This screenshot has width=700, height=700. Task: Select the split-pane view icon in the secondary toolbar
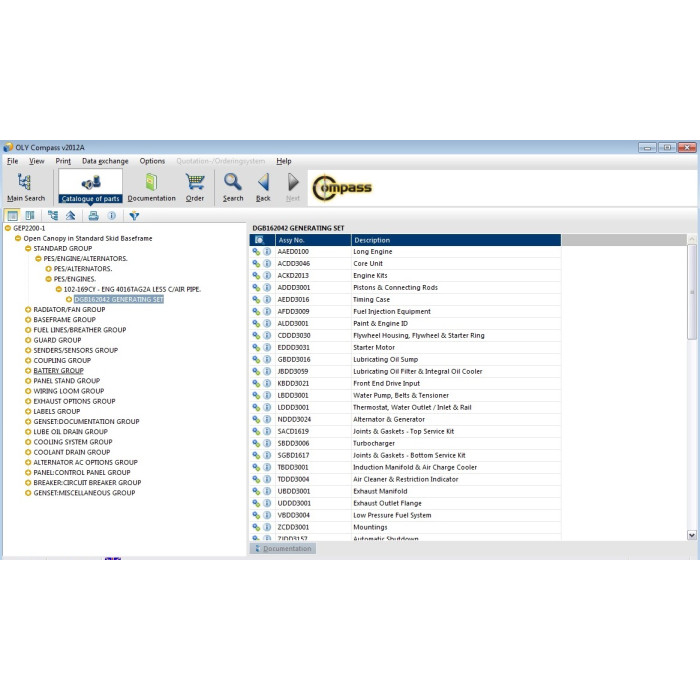coord(30,216)
